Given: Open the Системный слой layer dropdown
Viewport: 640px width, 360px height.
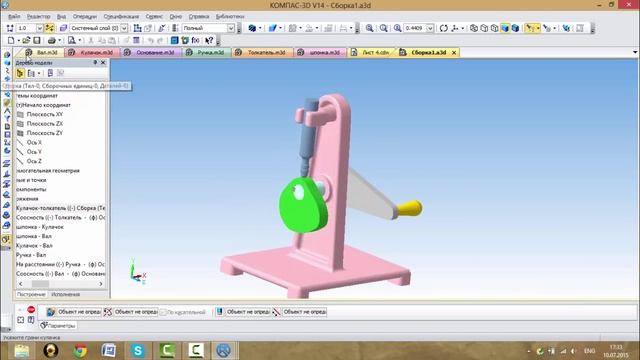Looking at the screenshot, I should [x=124, y=28].
